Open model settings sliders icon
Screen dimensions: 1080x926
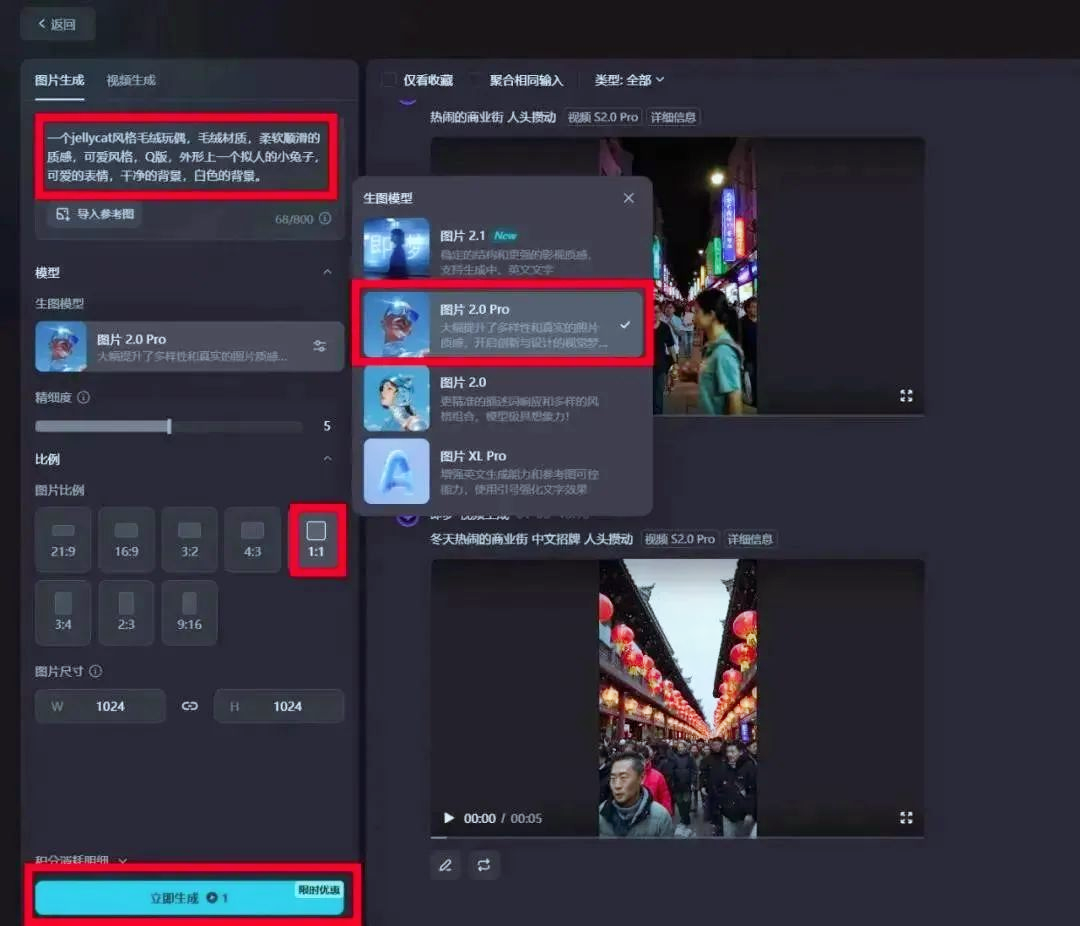point(319,346)
